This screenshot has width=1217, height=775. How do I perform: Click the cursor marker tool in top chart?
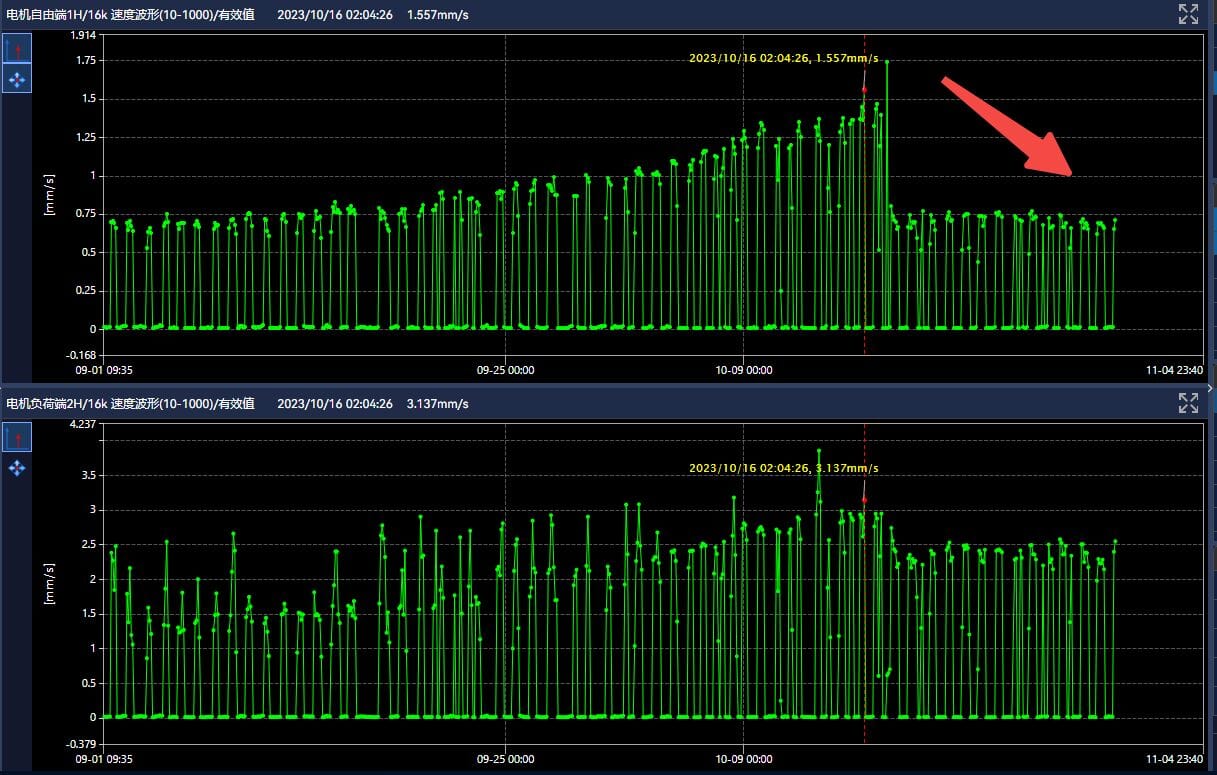point(17,48)
